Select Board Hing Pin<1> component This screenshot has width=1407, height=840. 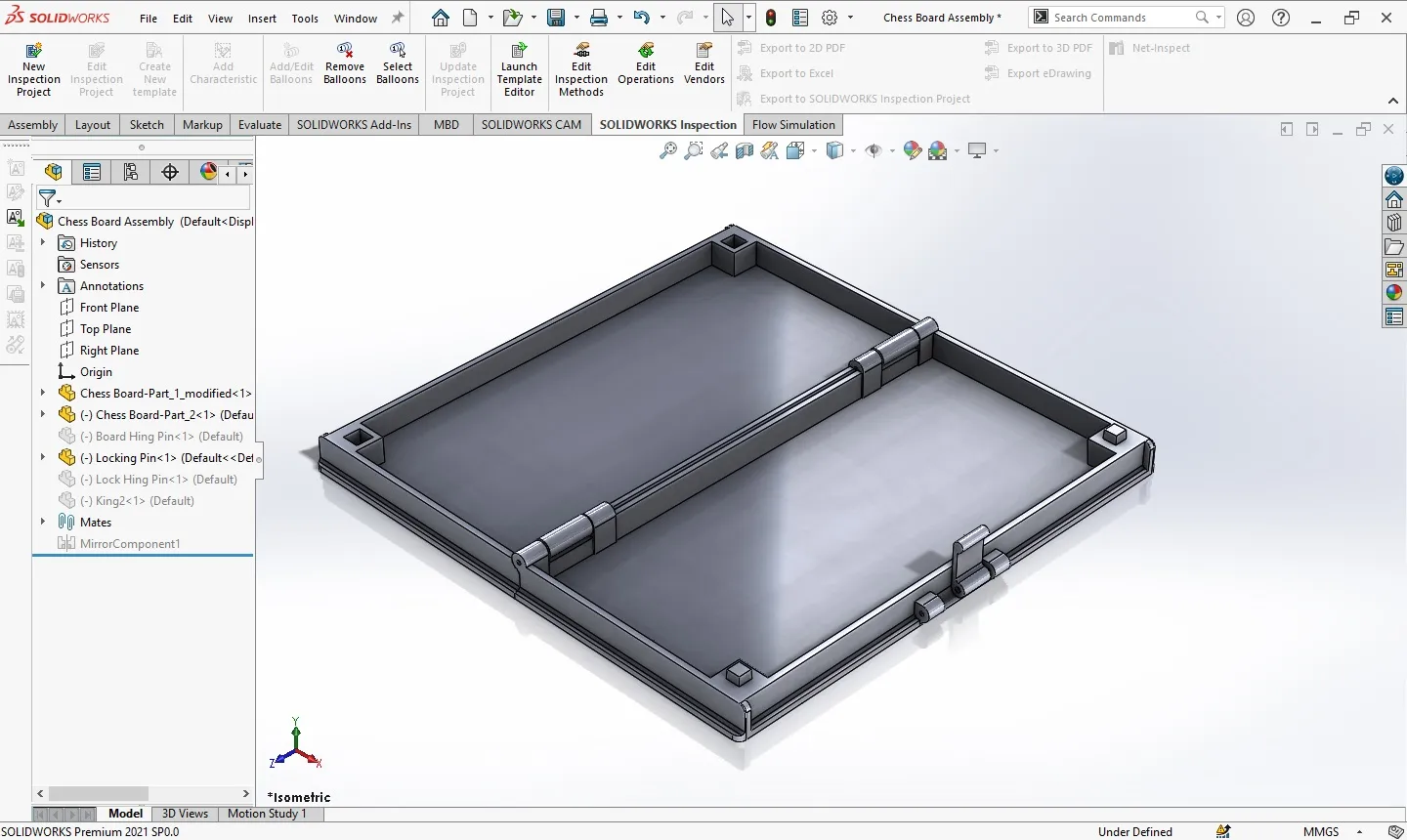click(161, 436)
